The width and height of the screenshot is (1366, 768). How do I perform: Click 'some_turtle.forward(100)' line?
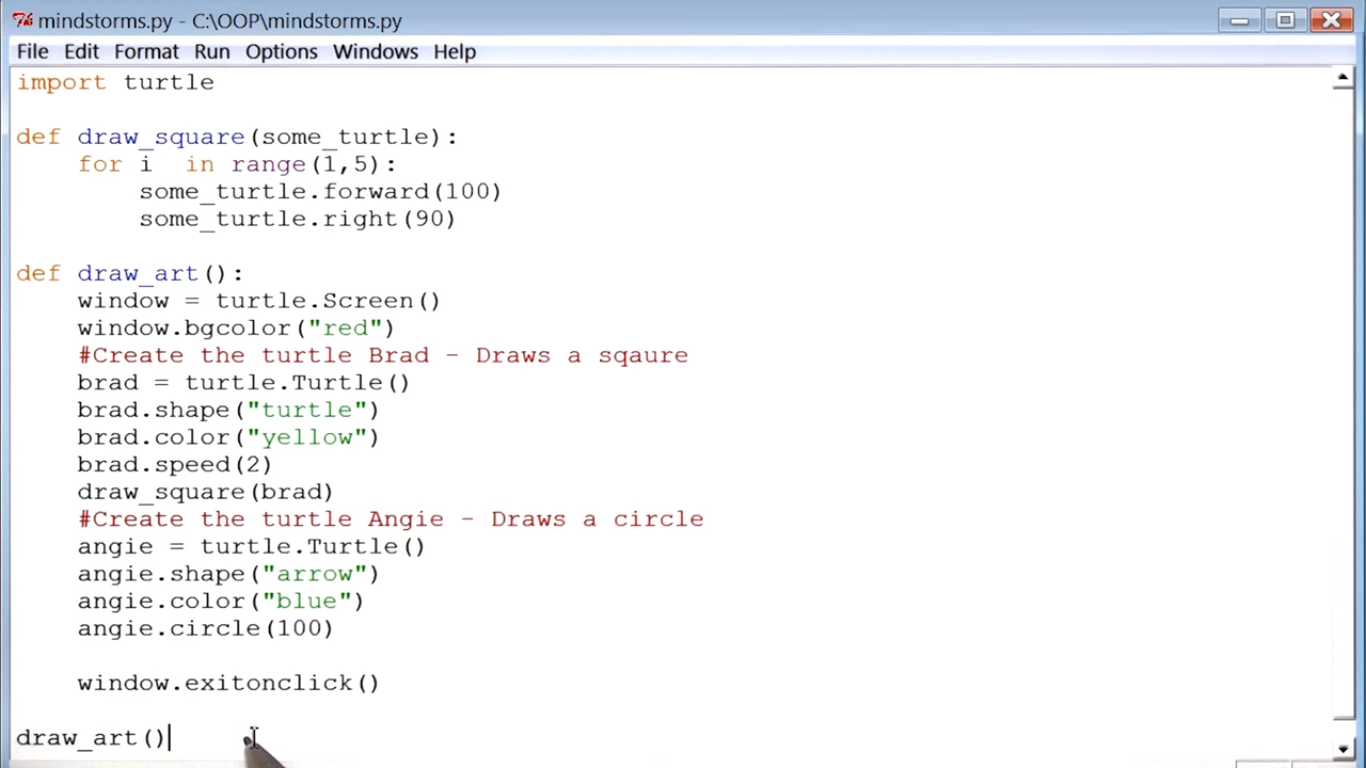(x=320, y=191)
